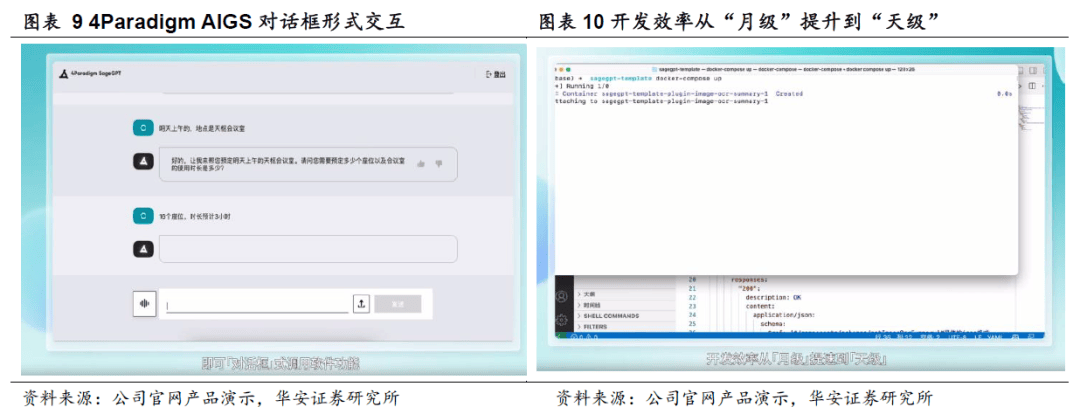Click the voice input waveform icon
Image resolution: width=1080 pixels, height=414 pixels.
coord(146,304)
